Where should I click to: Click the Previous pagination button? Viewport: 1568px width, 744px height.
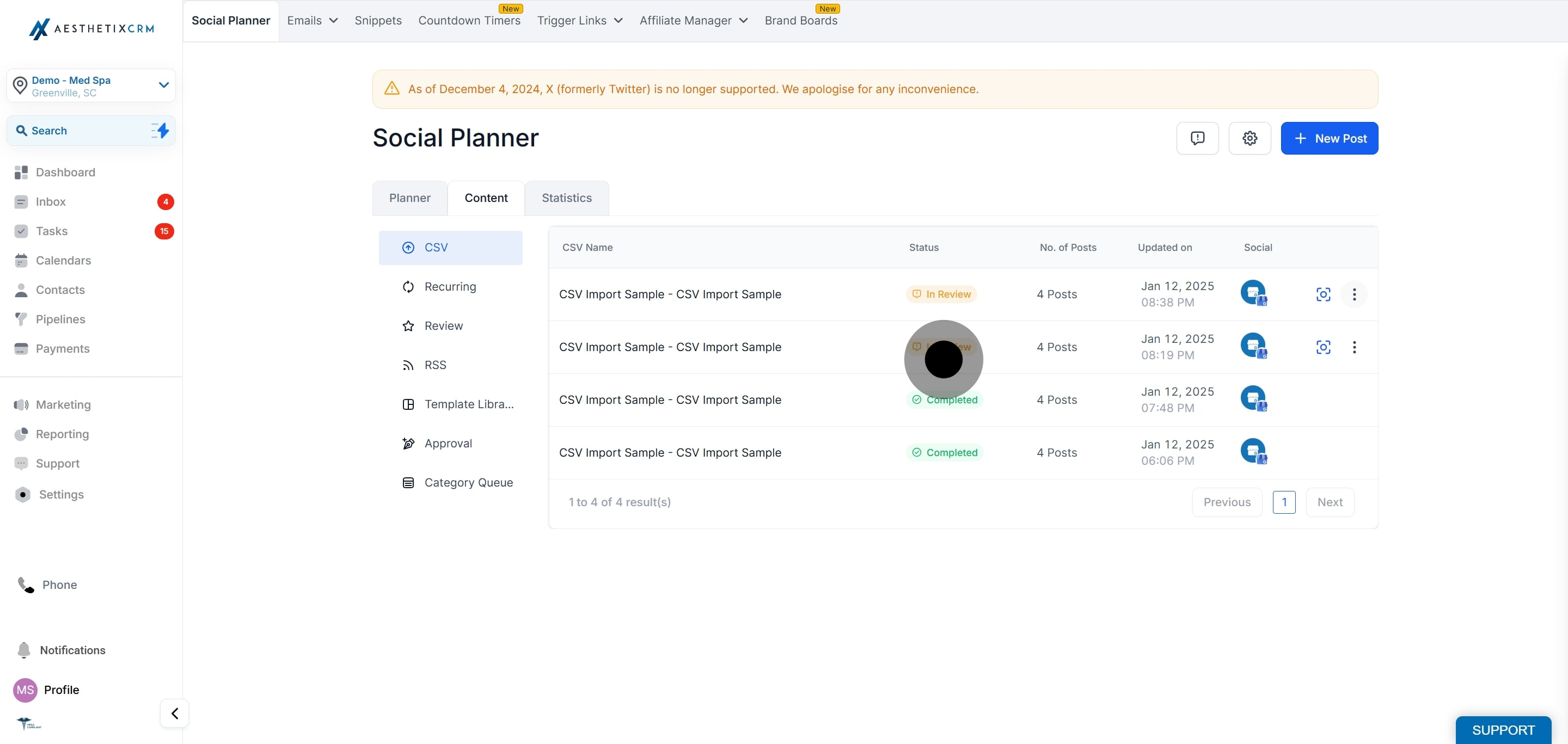point(1227,502)
